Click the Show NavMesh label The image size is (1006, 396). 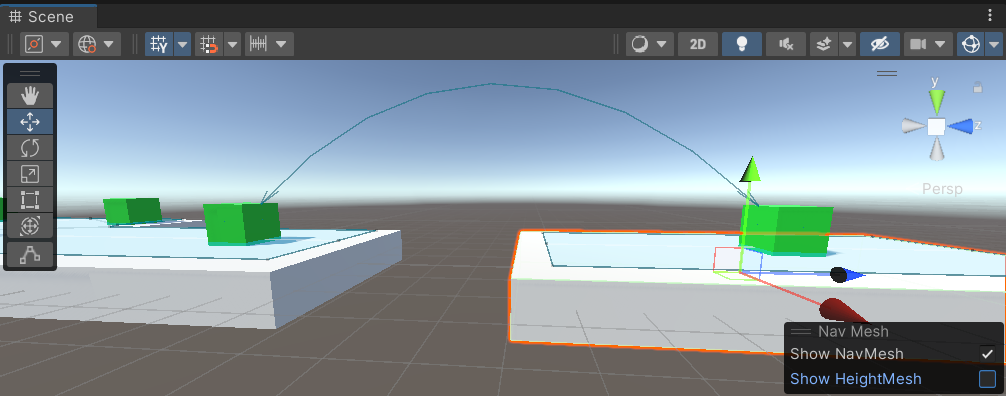847,354
